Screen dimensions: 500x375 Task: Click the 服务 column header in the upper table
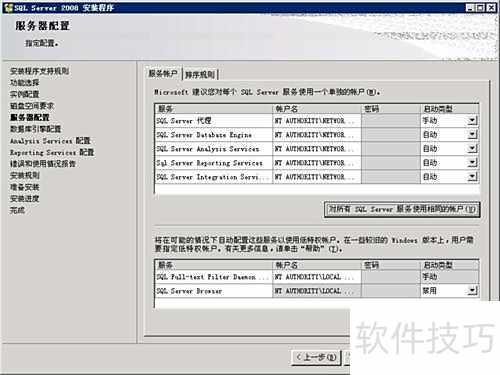[x=214, y=109]
